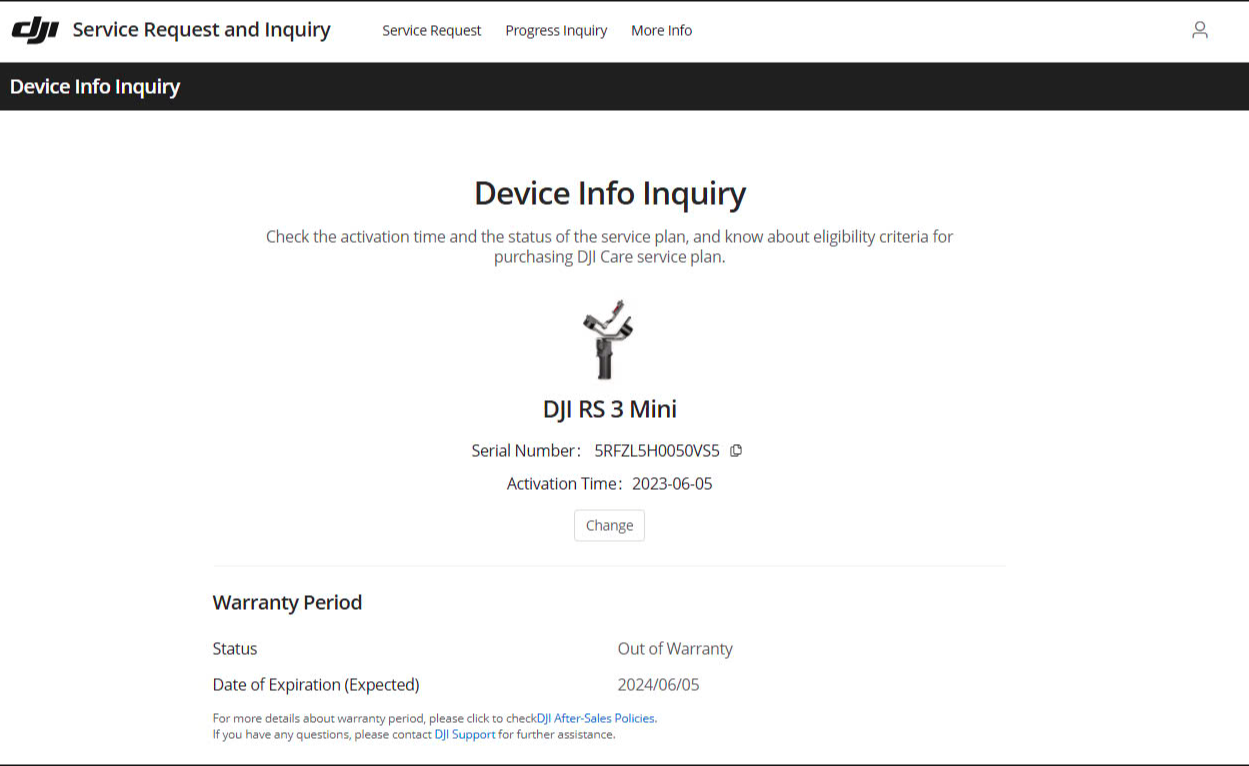Viewport: 1249px width, 766px height.
Task: Open DJI After-Sales Policies link
Action: (596, 718)
